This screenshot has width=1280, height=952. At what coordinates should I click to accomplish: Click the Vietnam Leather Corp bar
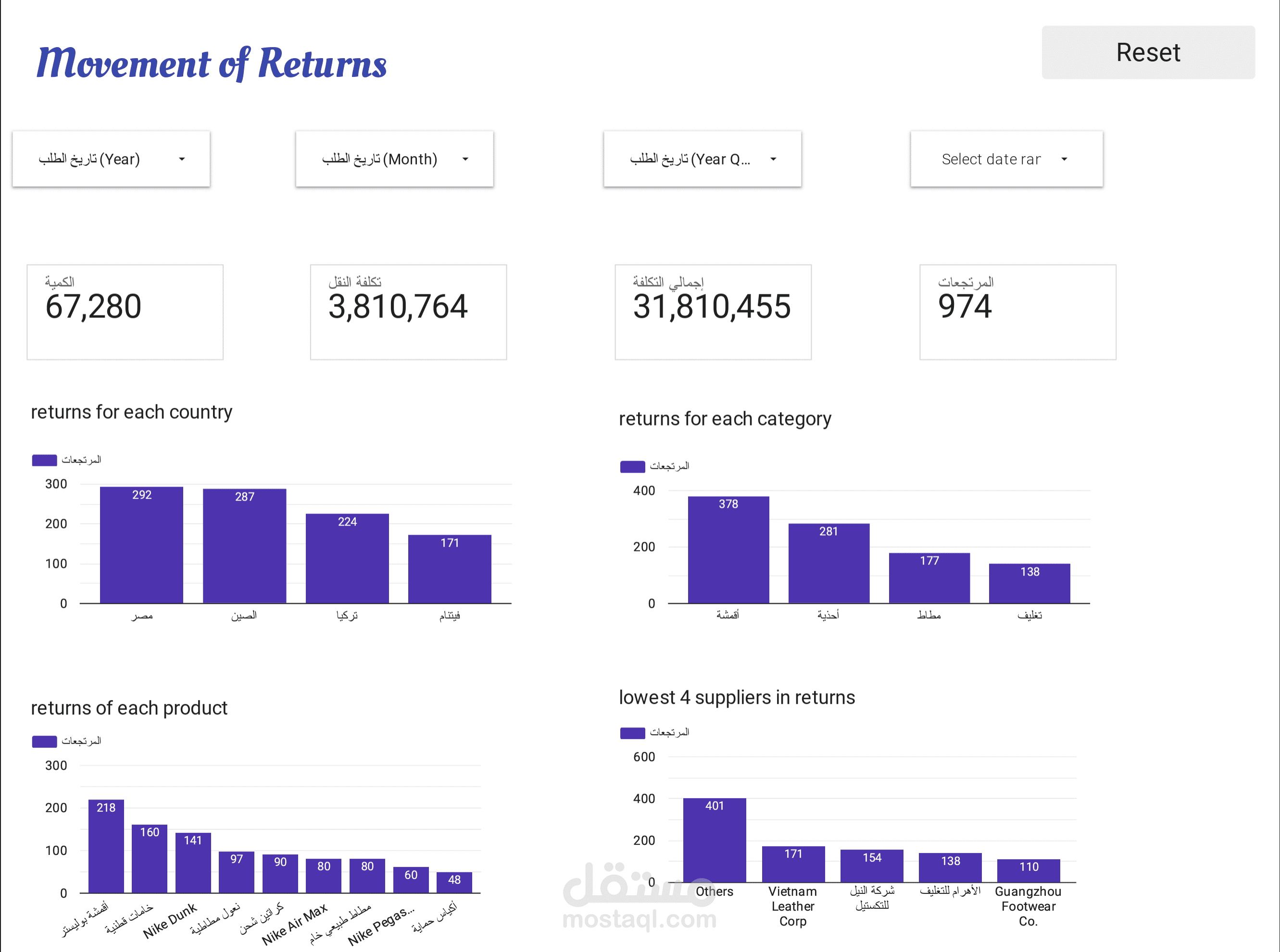(x=793, y=864)
